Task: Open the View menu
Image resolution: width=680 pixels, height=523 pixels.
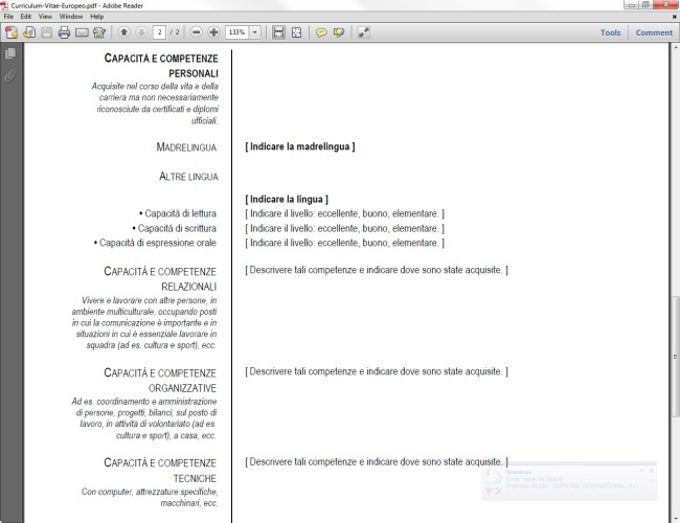Action: 45,16
